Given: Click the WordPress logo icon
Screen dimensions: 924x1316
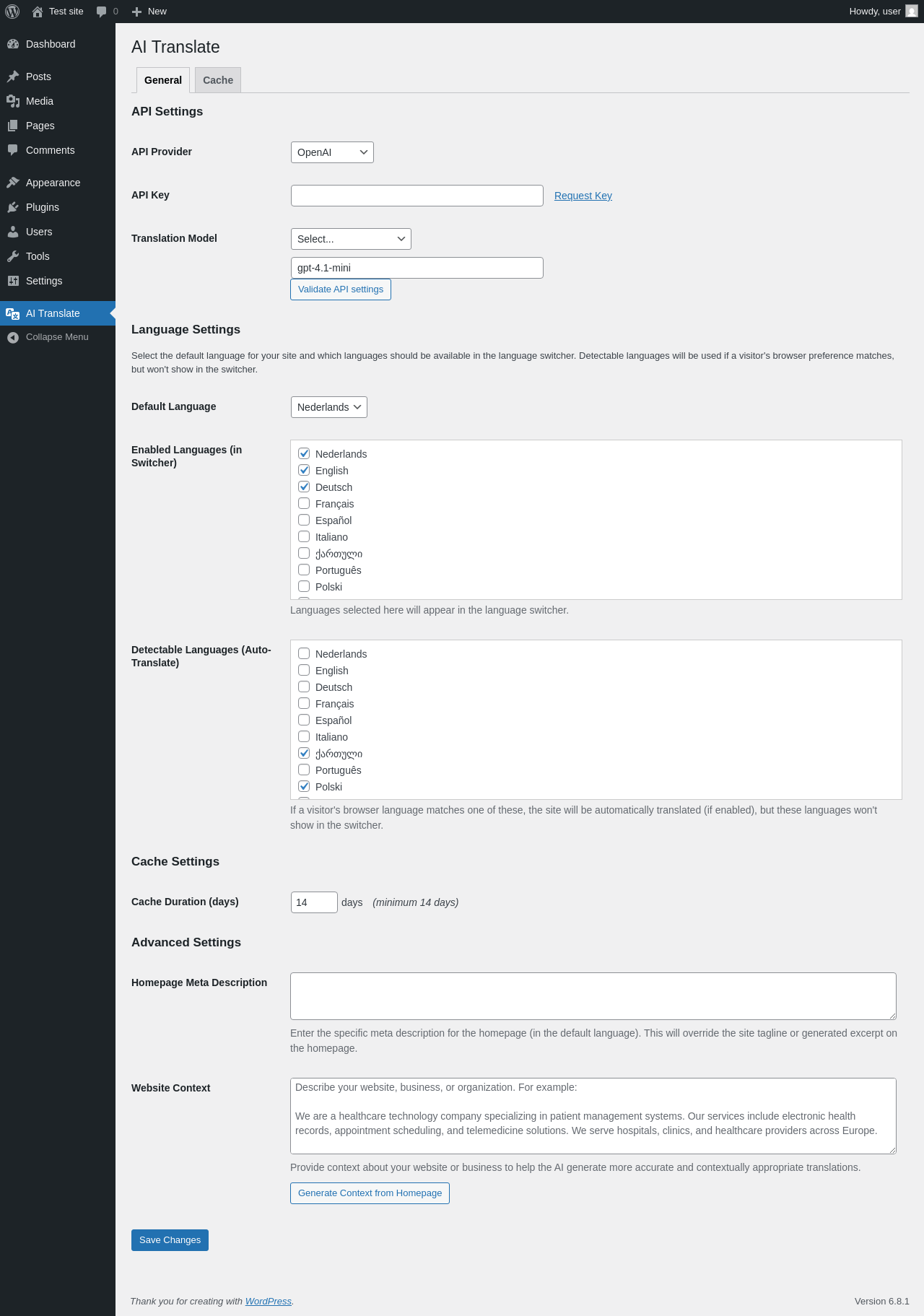Looking at the screenshot, I should [x=12, y=12].
